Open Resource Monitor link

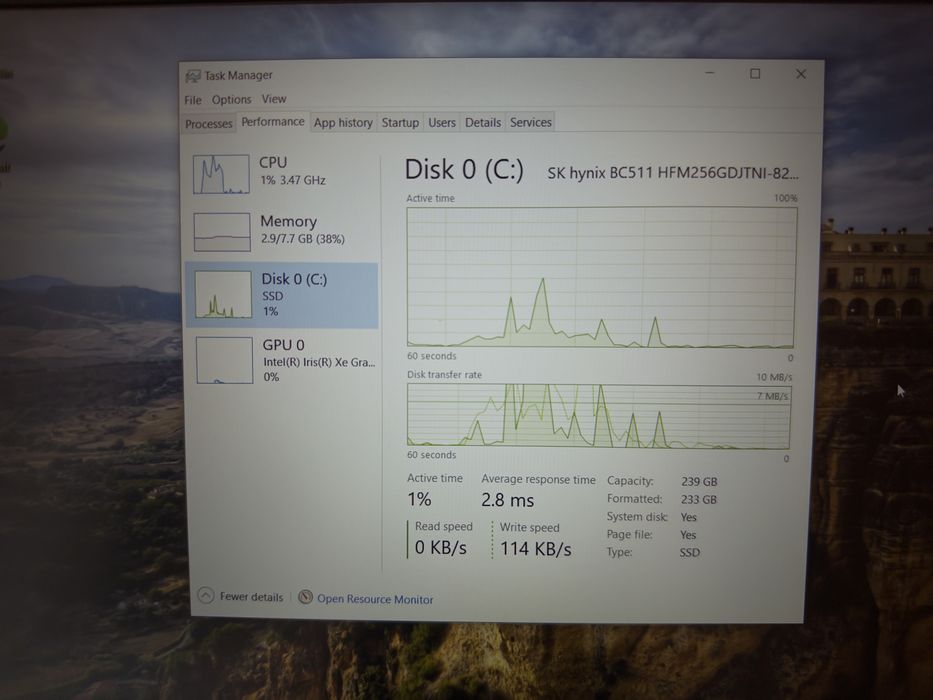point(375,599)
